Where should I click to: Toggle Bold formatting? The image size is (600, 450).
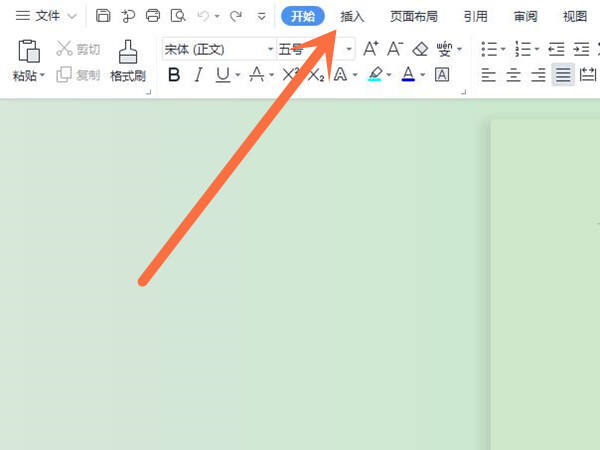coord(174,75)
